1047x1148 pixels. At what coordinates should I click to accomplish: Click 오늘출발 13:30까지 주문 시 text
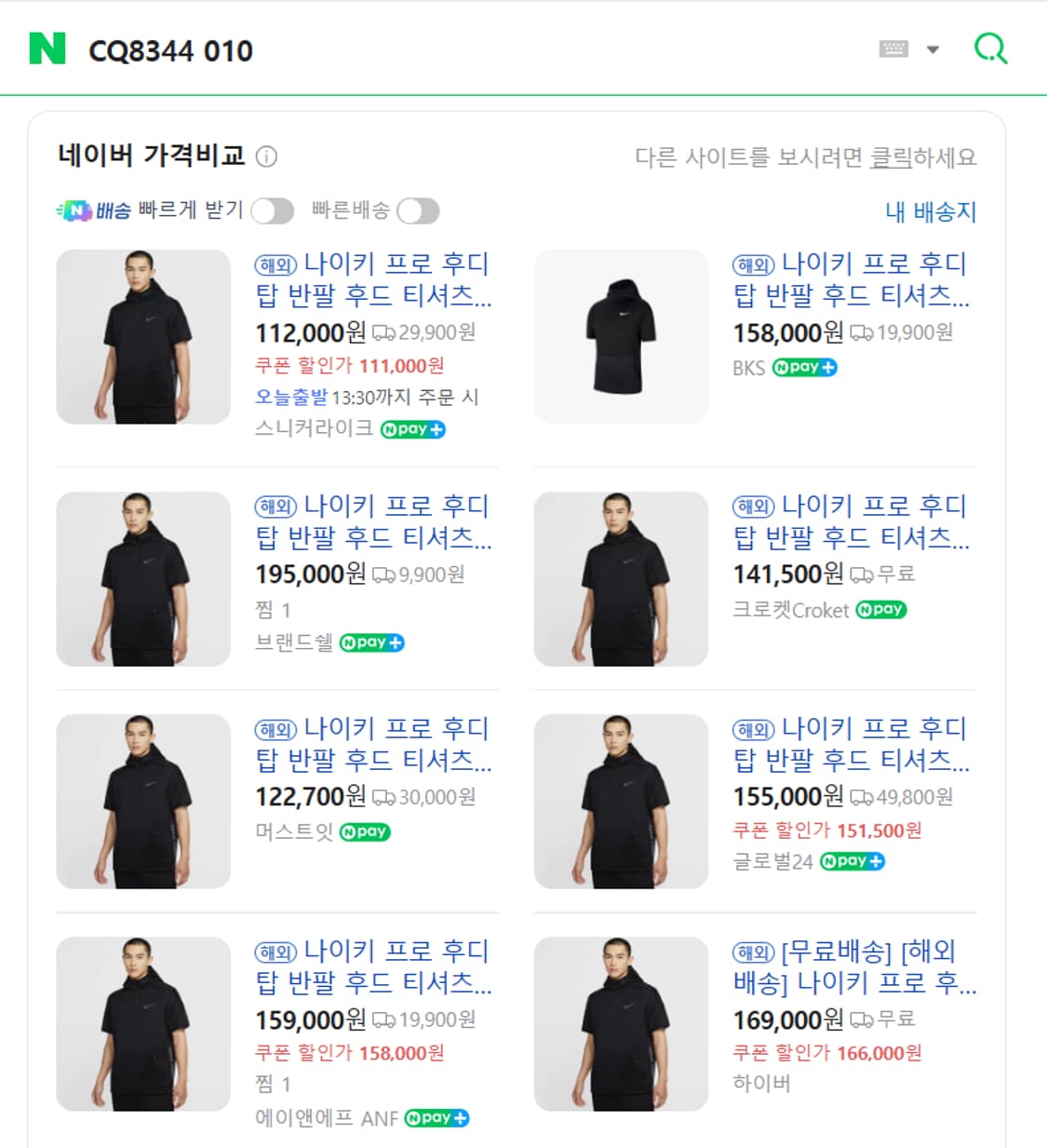(367, 398)
